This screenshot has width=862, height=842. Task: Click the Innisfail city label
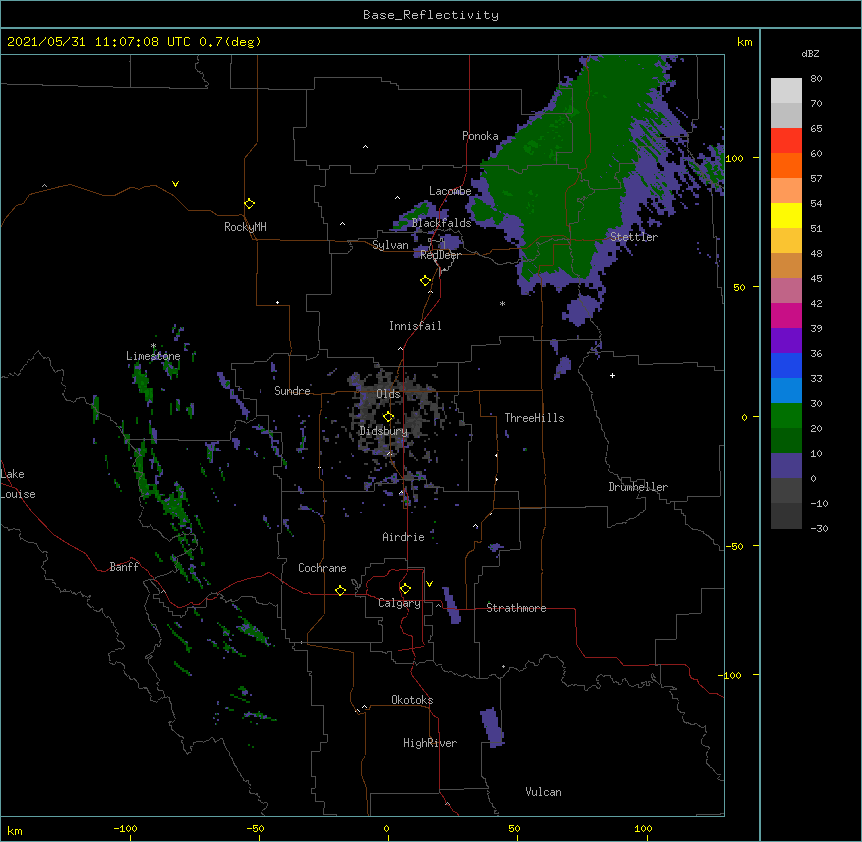pyautogui.click(x=415, y=326)
